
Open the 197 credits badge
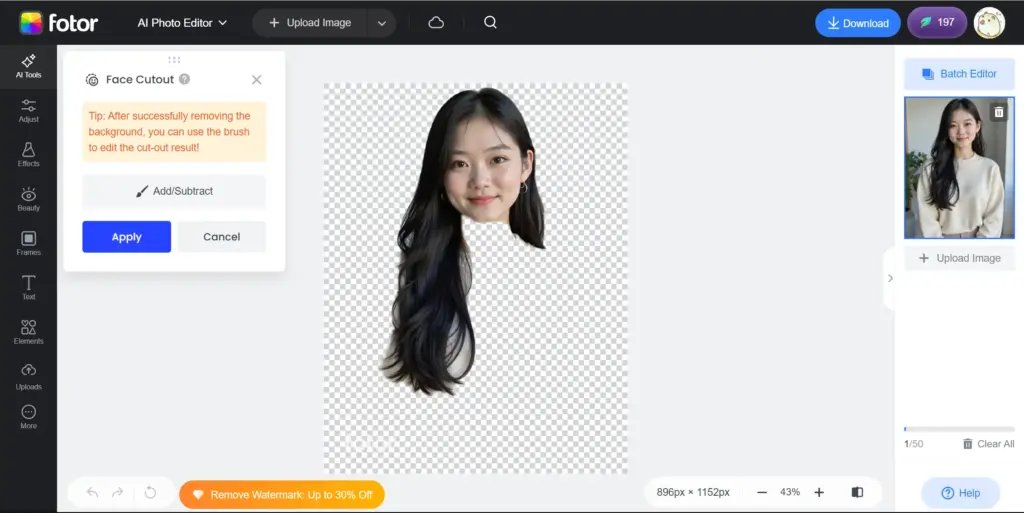(936, 22)
